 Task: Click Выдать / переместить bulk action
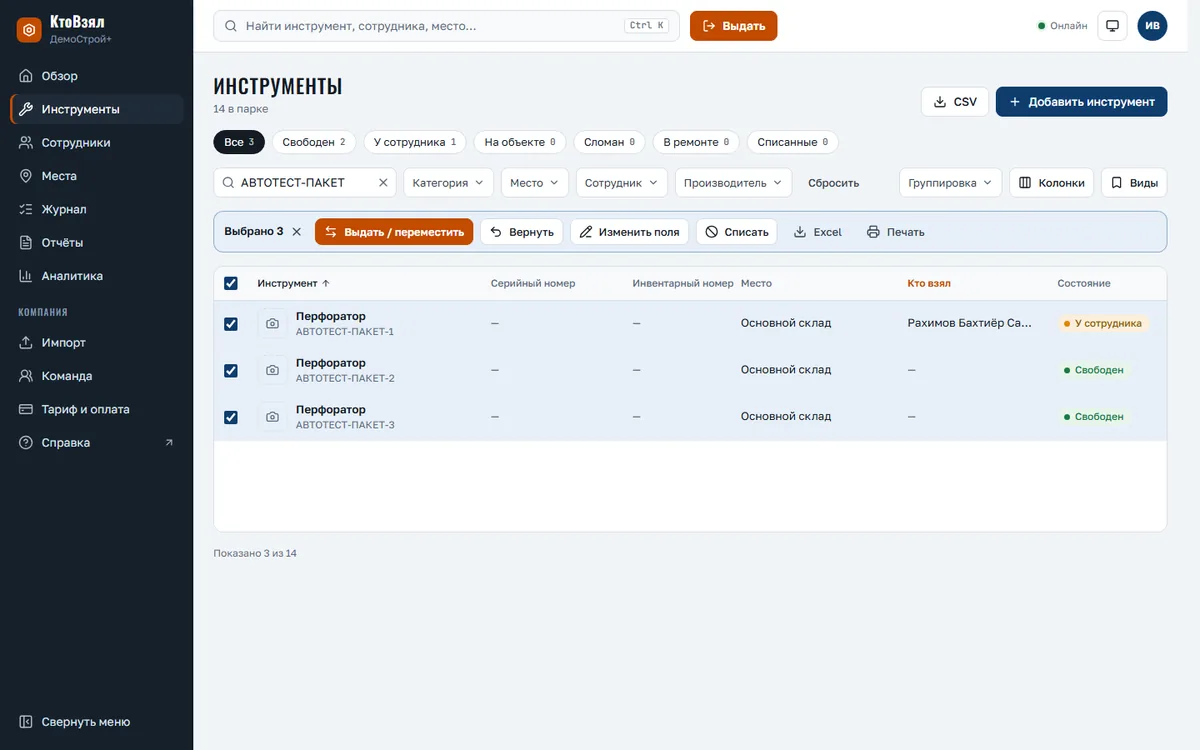(394, 232)
